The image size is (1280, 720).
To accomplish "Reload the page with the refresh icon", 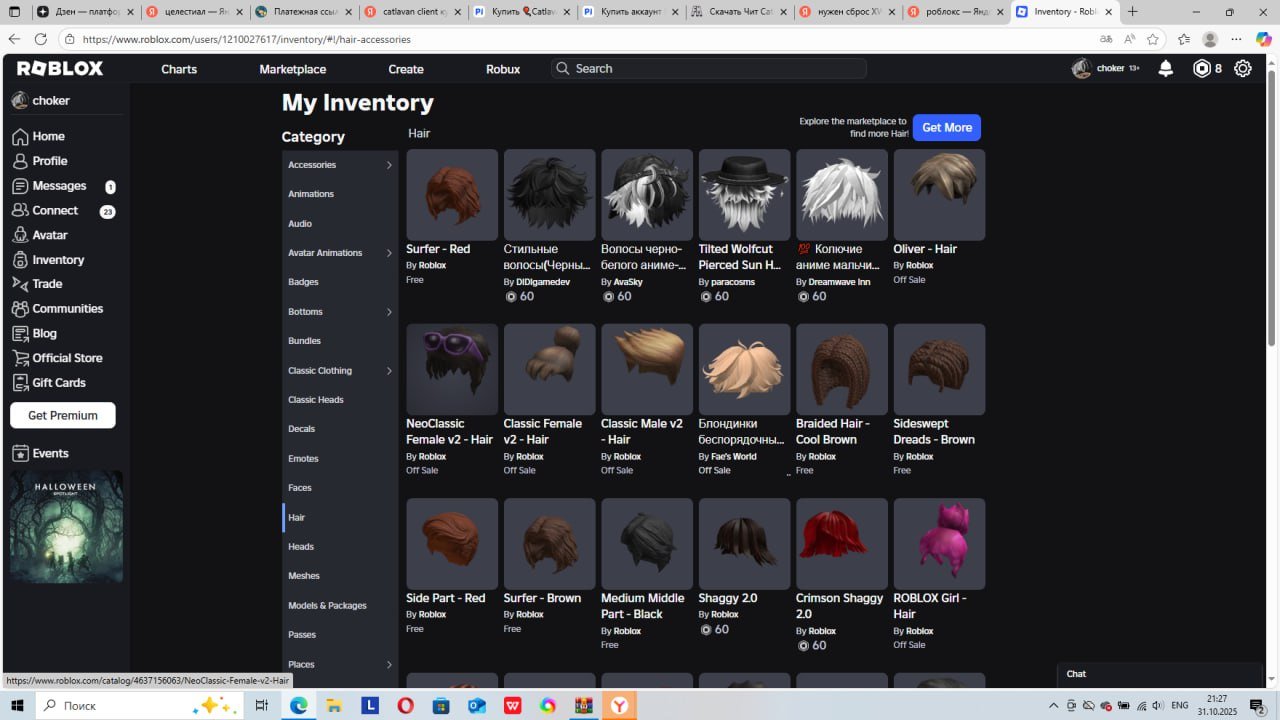I will pyautogui.click(x=40, y=39).
